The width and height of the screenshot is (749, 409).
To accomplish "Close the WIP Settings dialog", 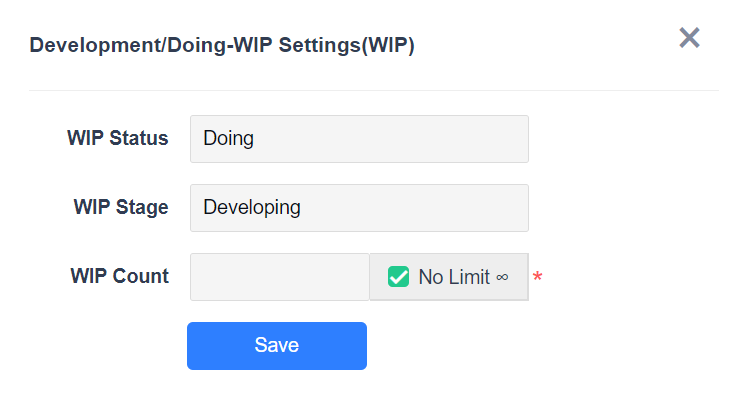I will tap(689, 38).
